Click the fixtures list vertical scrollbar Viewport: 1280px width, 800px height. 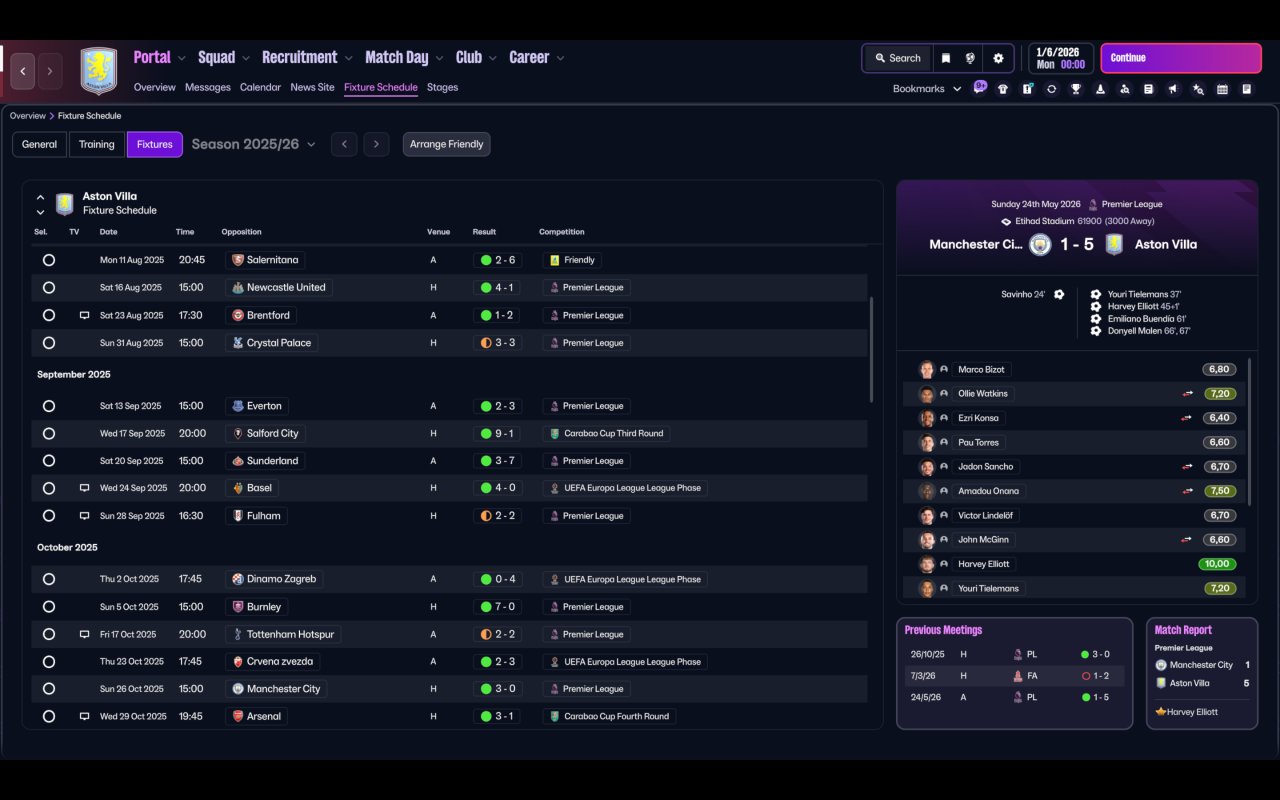click(871, 349)
